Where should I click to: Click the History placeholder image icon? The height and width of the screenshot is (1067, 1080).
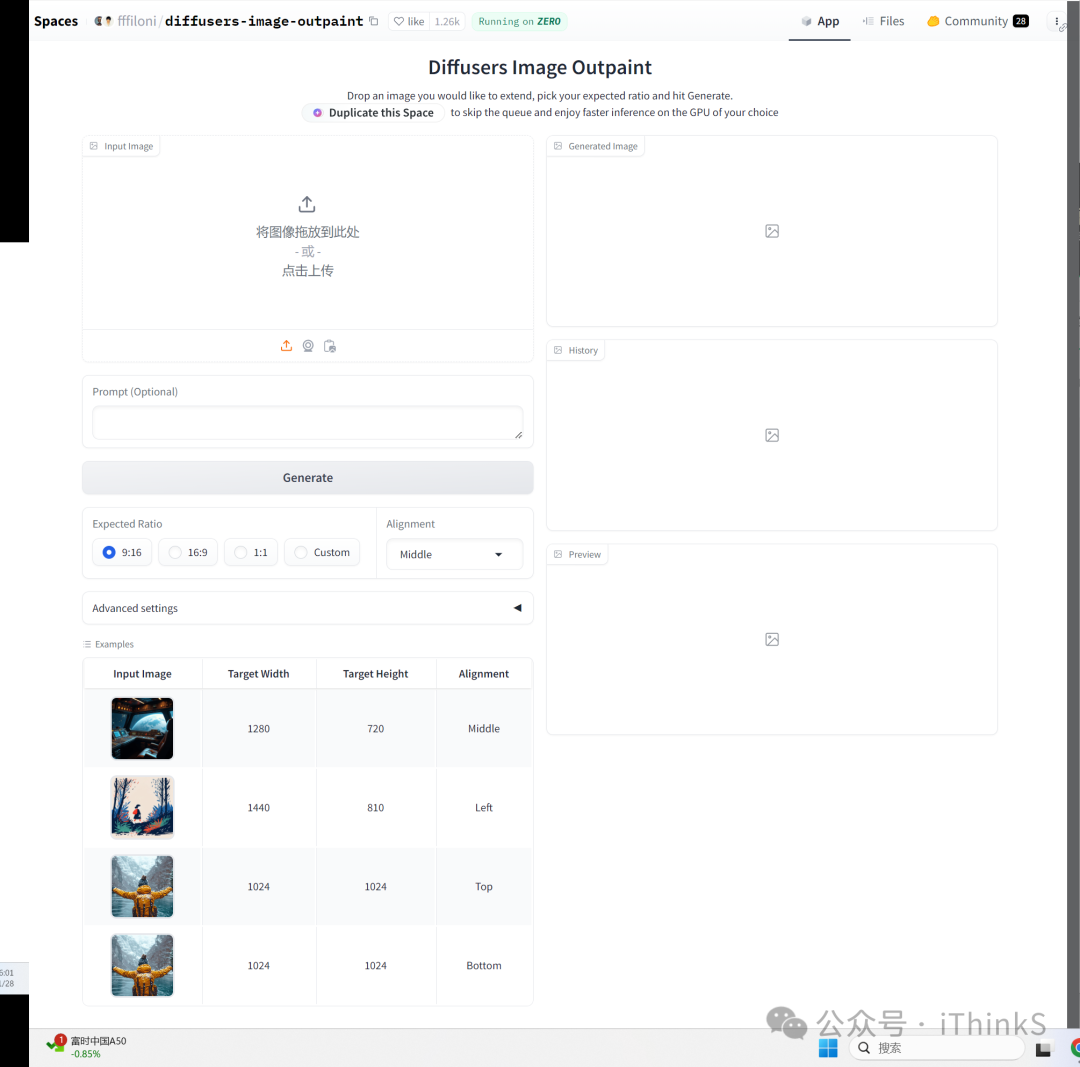[772, 435]
